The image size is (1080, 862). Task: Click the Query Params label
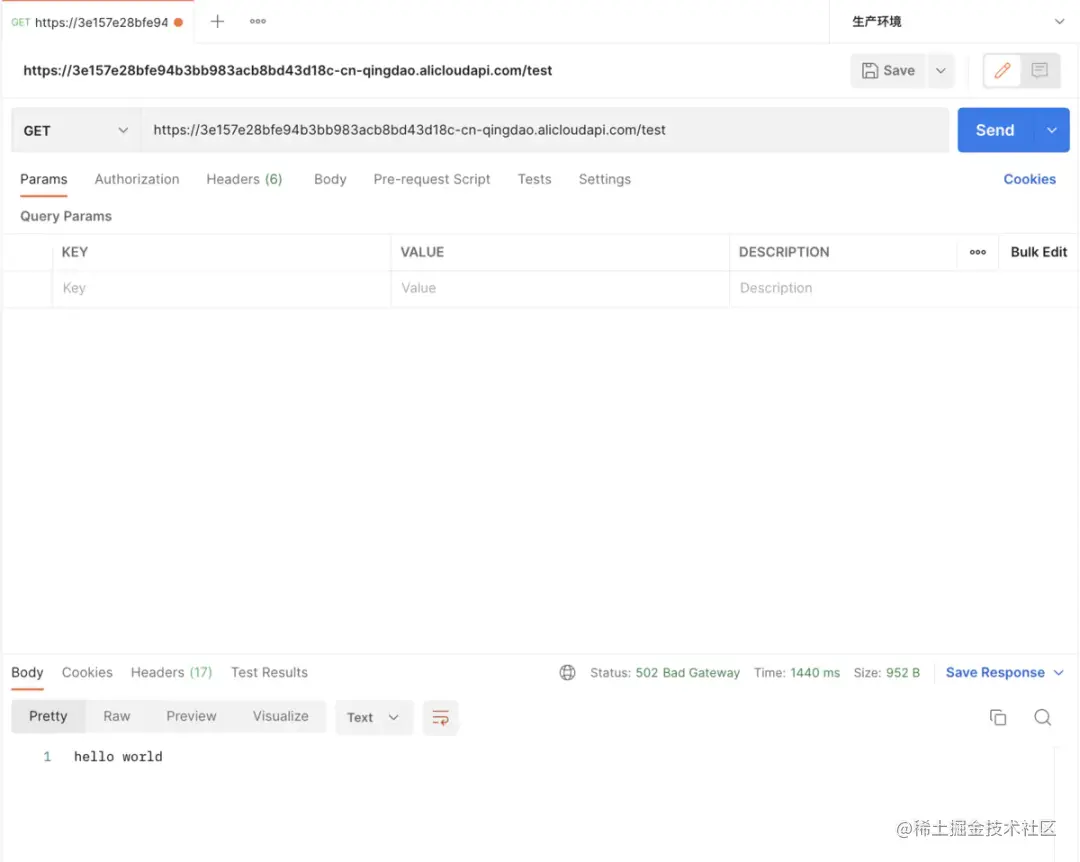click(x=65, y=216)
